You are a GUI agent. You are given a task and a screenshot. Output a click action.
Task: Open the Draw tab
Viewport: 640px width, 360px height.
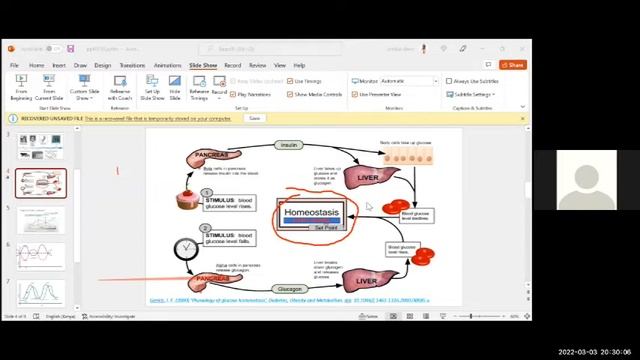coord(80,65)
